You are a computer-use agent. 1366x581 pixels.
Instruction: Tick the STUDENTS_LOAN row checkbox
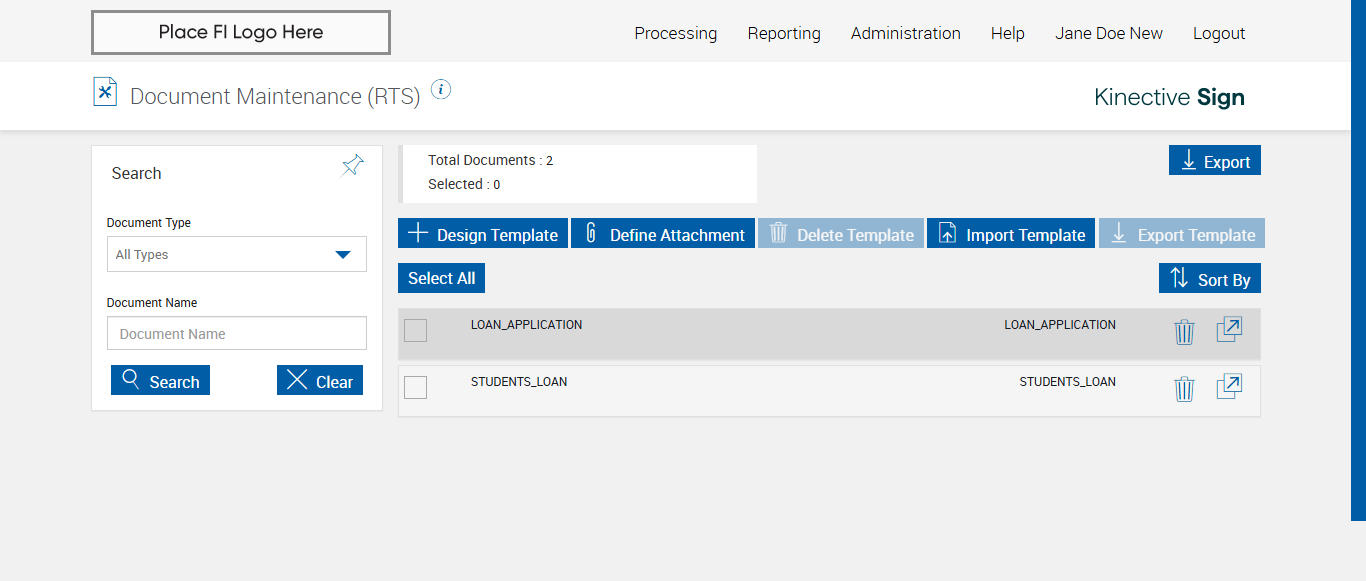point(416,387)
